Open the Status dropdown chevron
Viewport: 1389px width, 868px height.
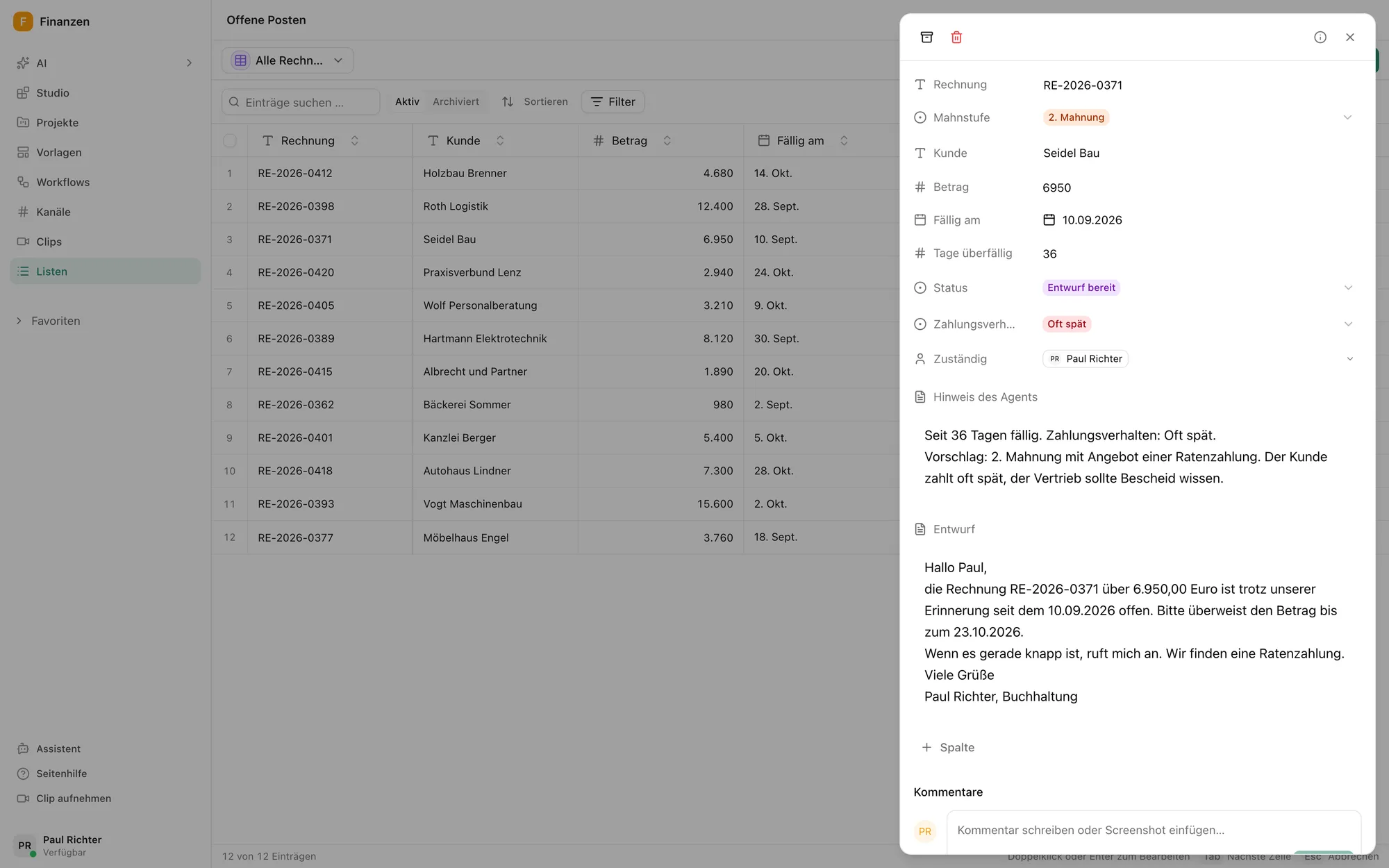click(x=1348, y=287)
